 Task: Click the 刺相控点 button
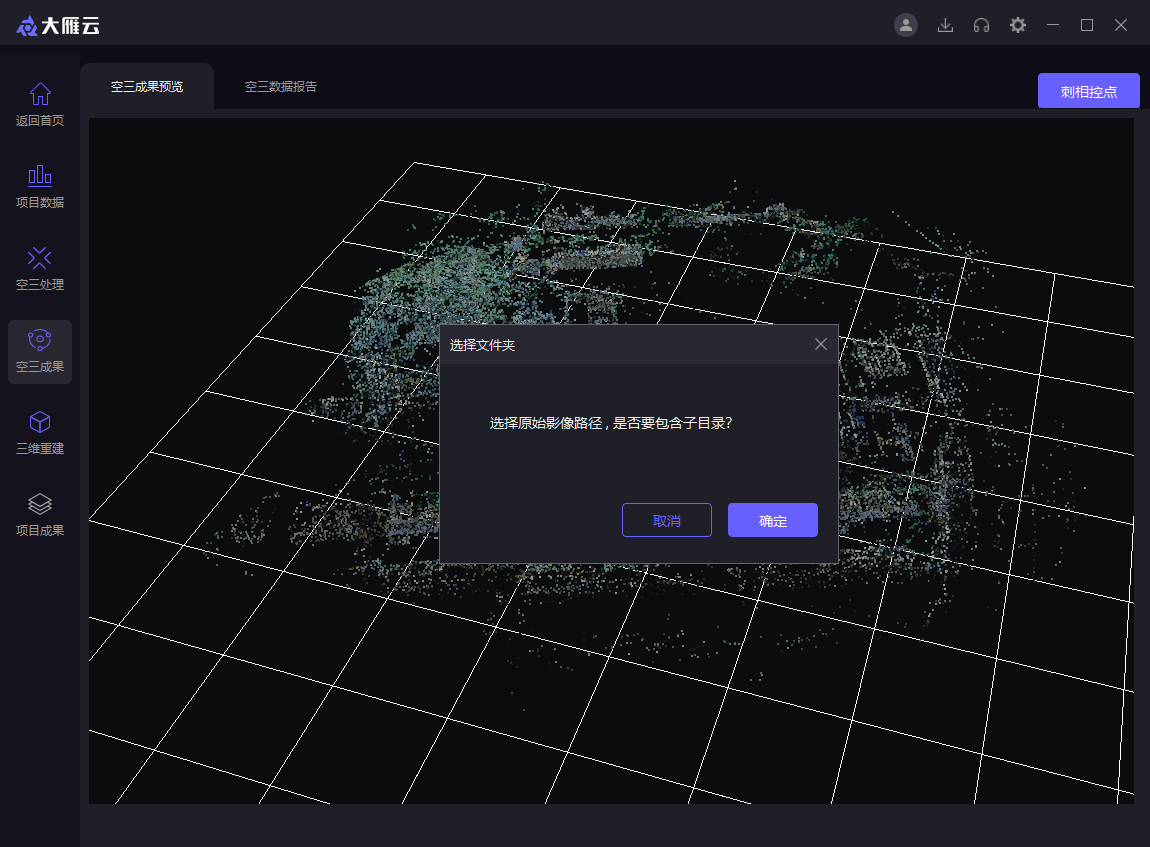tap(1088, 91)
